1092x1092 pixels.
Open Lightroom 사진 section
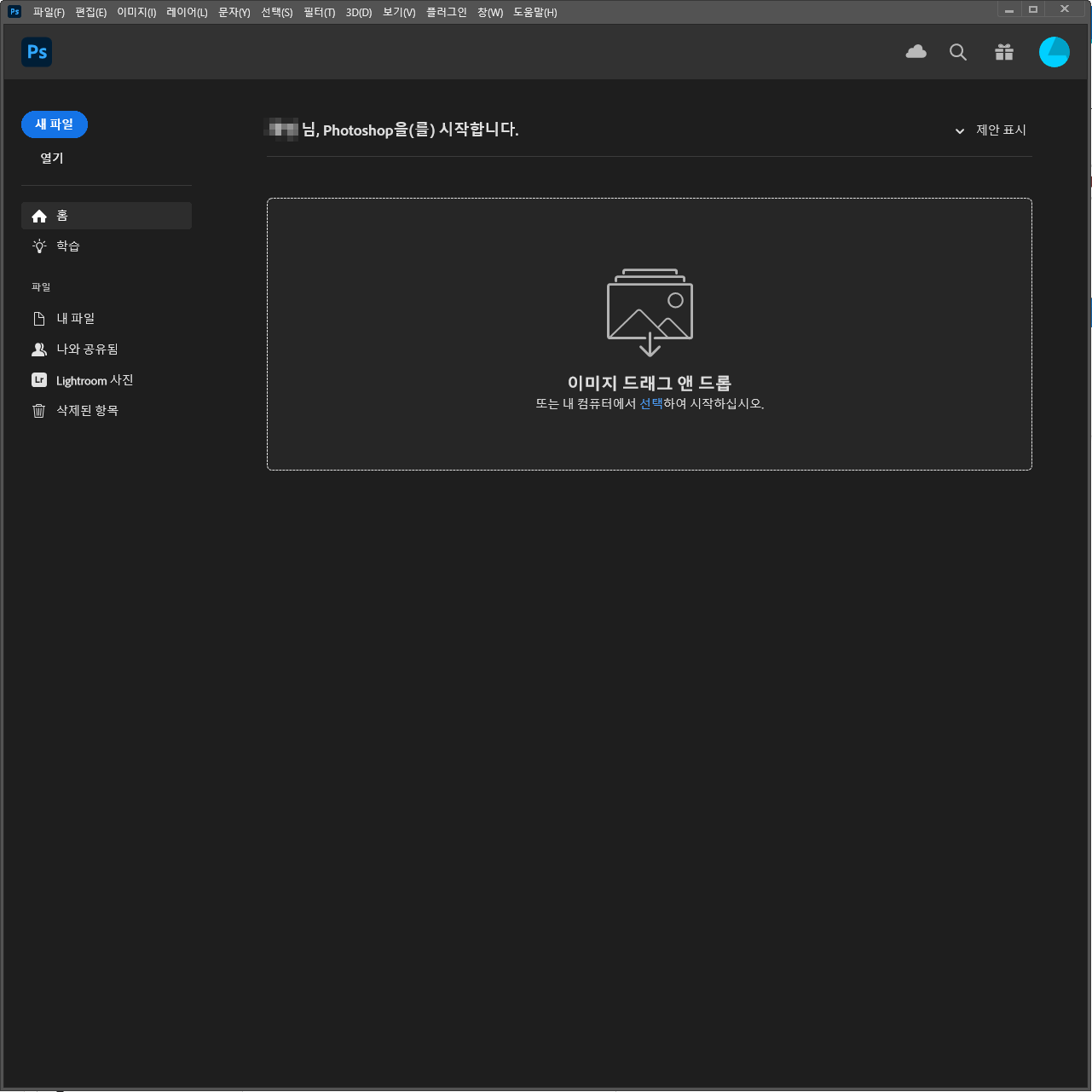pos(107,380)
